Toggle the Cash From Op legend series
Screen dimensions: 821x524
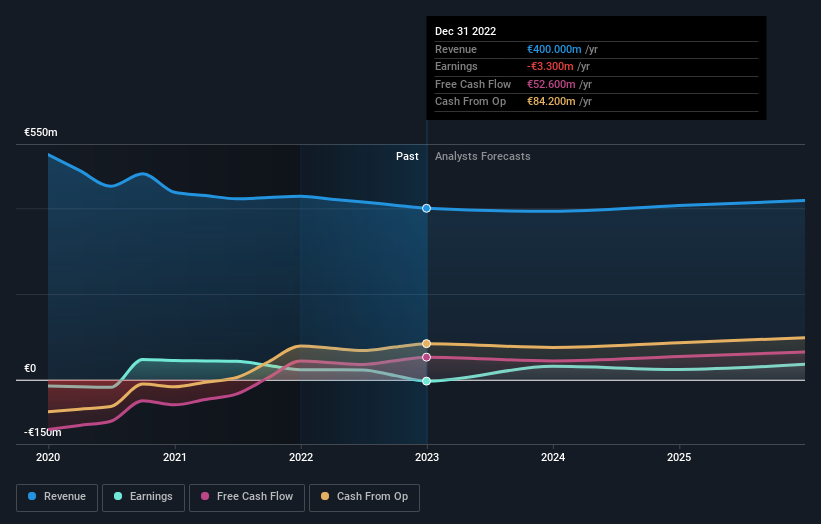pos(364,497)
